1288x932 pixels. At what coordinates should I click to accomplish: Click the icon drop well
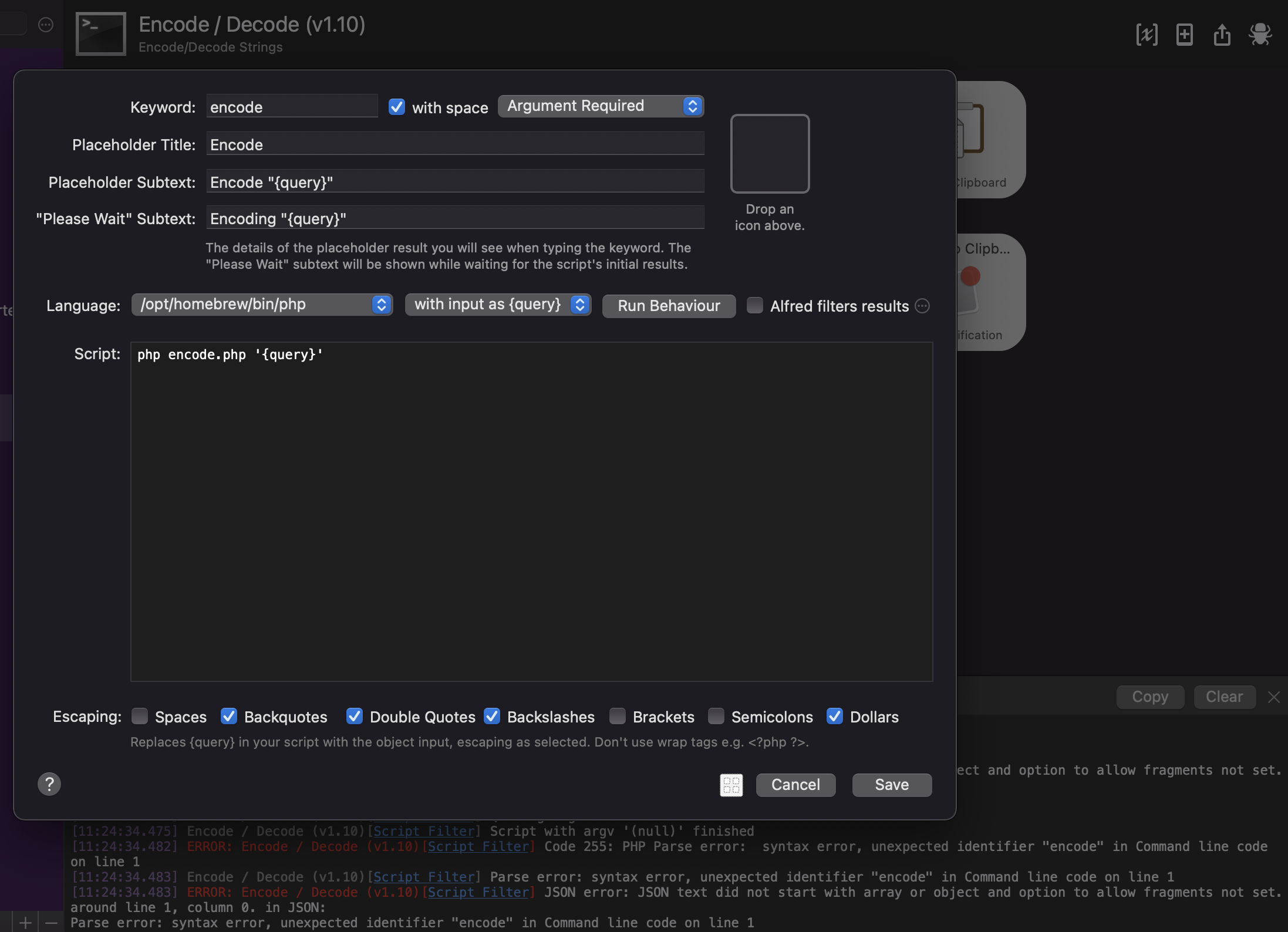point(770,154)
